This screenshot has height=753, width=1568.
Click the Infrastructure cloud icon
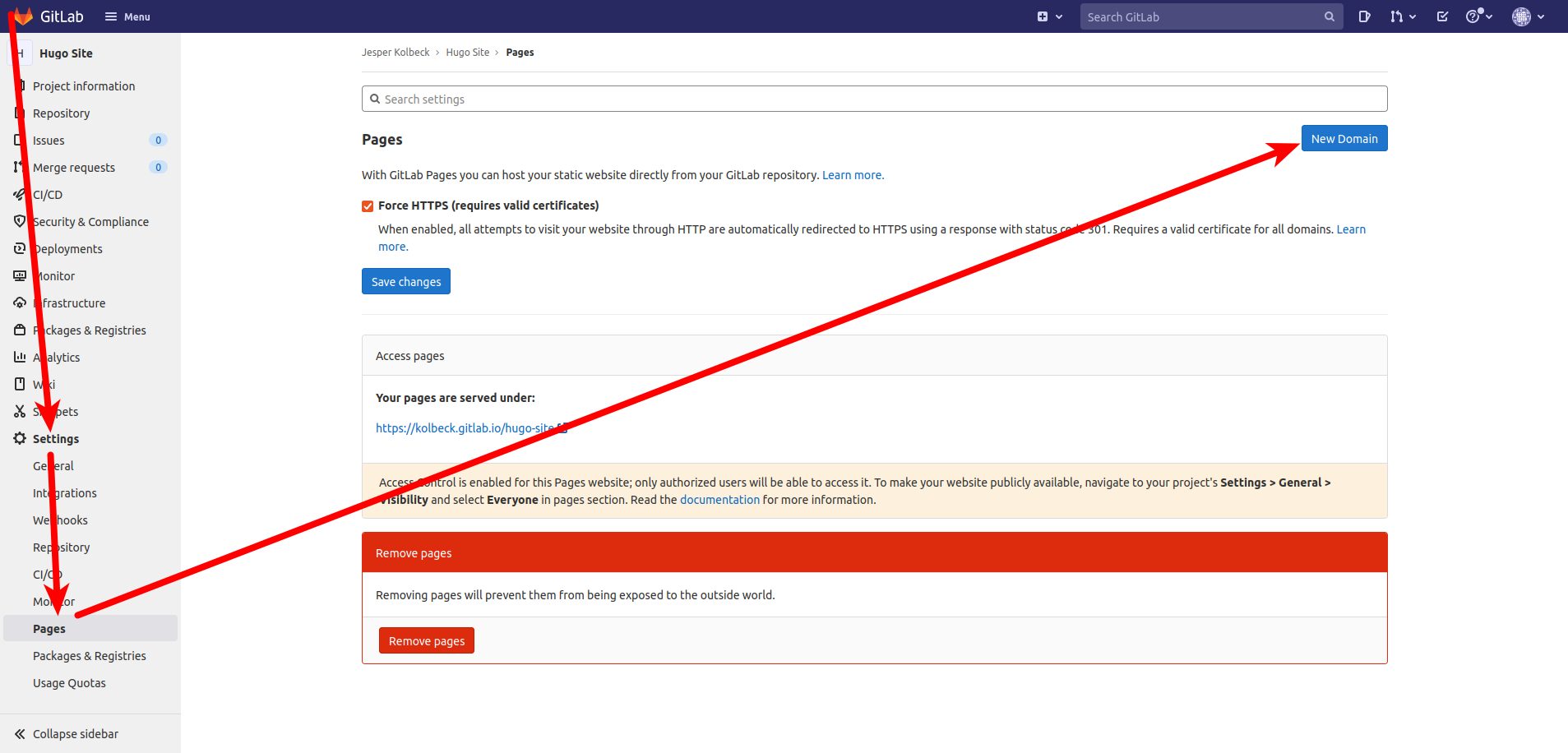pyautogui.click(x=20, y=303)
